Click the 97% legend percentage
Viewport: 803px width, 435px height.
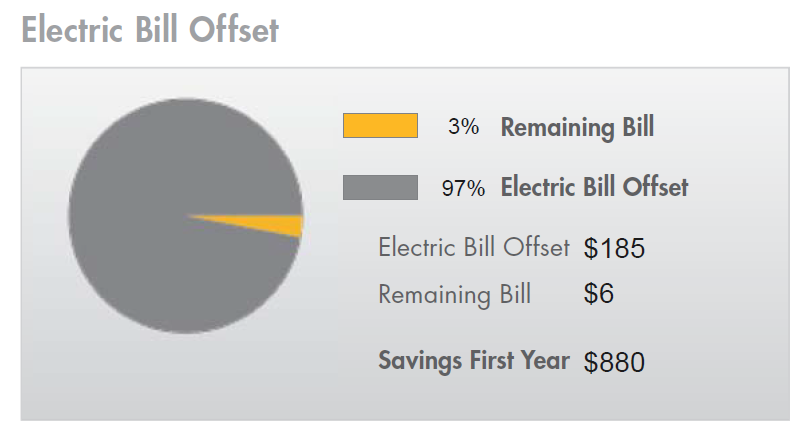coord(463,188)
